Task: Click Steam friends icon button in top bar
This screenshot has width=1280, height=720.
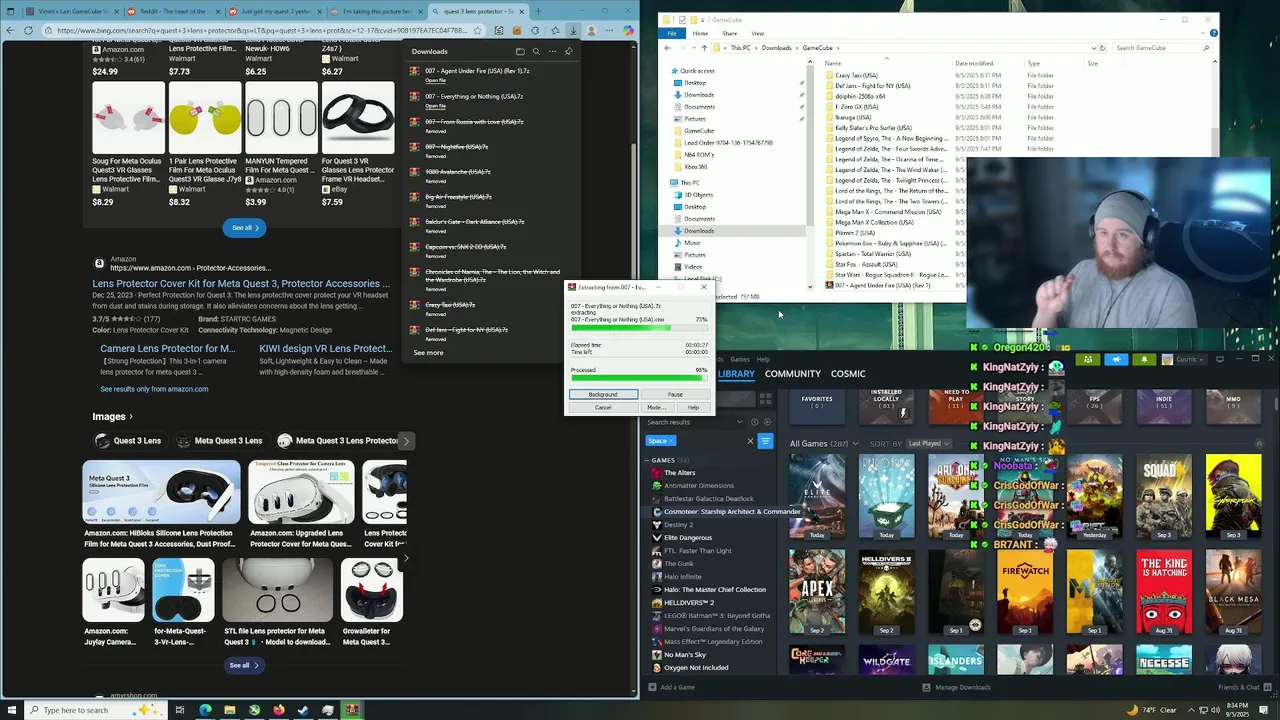Action: (1088, 359)
